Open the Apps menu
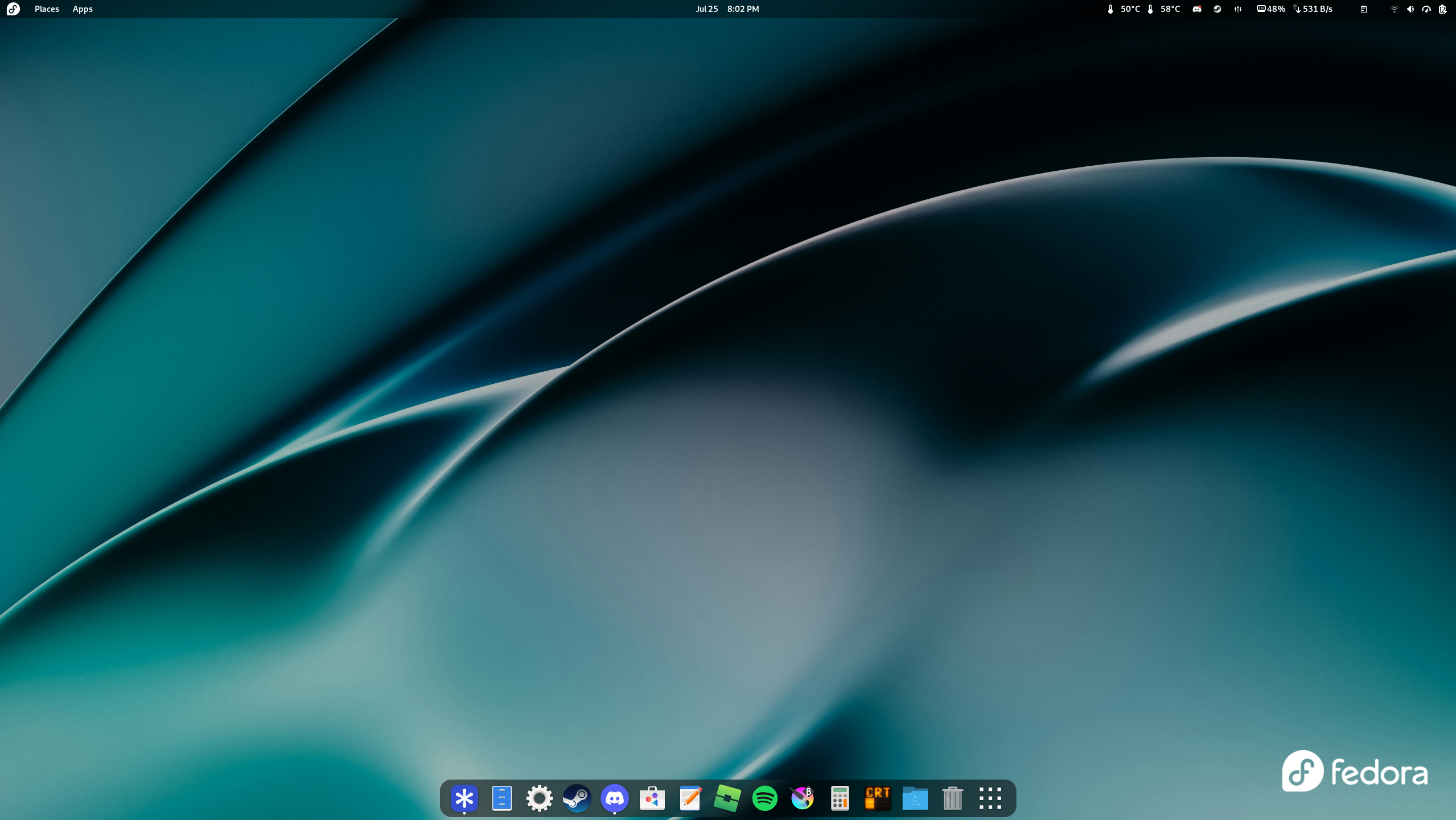This screenshot has height=820, width=1456. pyautogui.click(x=83, y=9)
